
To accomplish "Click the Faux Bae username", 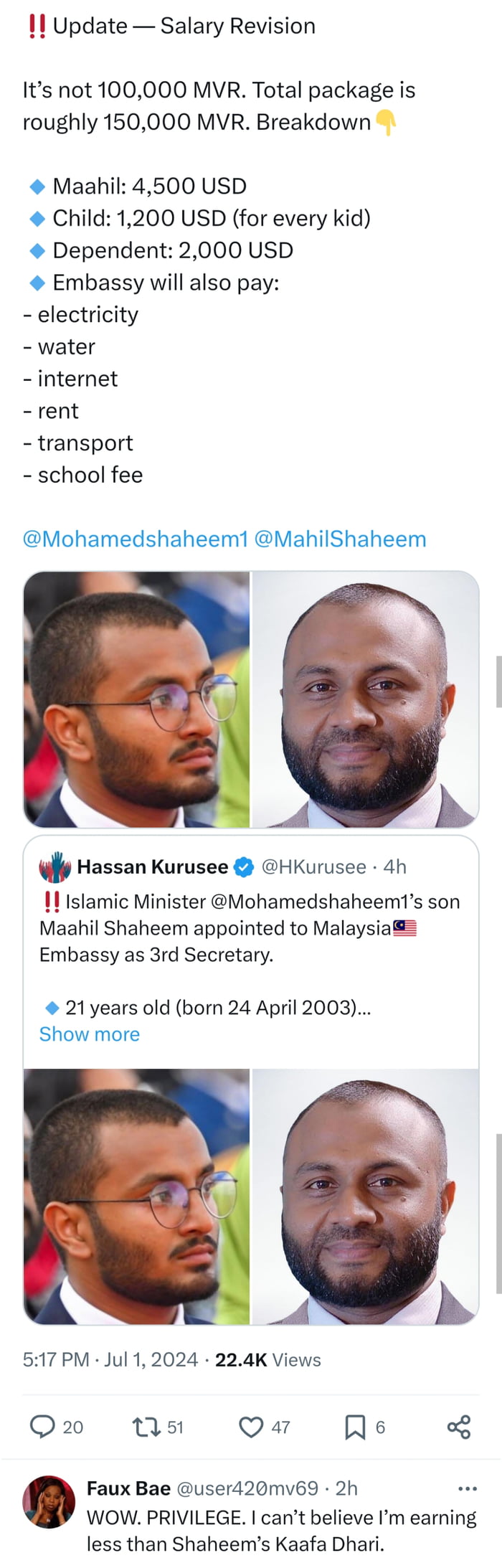I will pyautogui.click(x=128, y=1488).
